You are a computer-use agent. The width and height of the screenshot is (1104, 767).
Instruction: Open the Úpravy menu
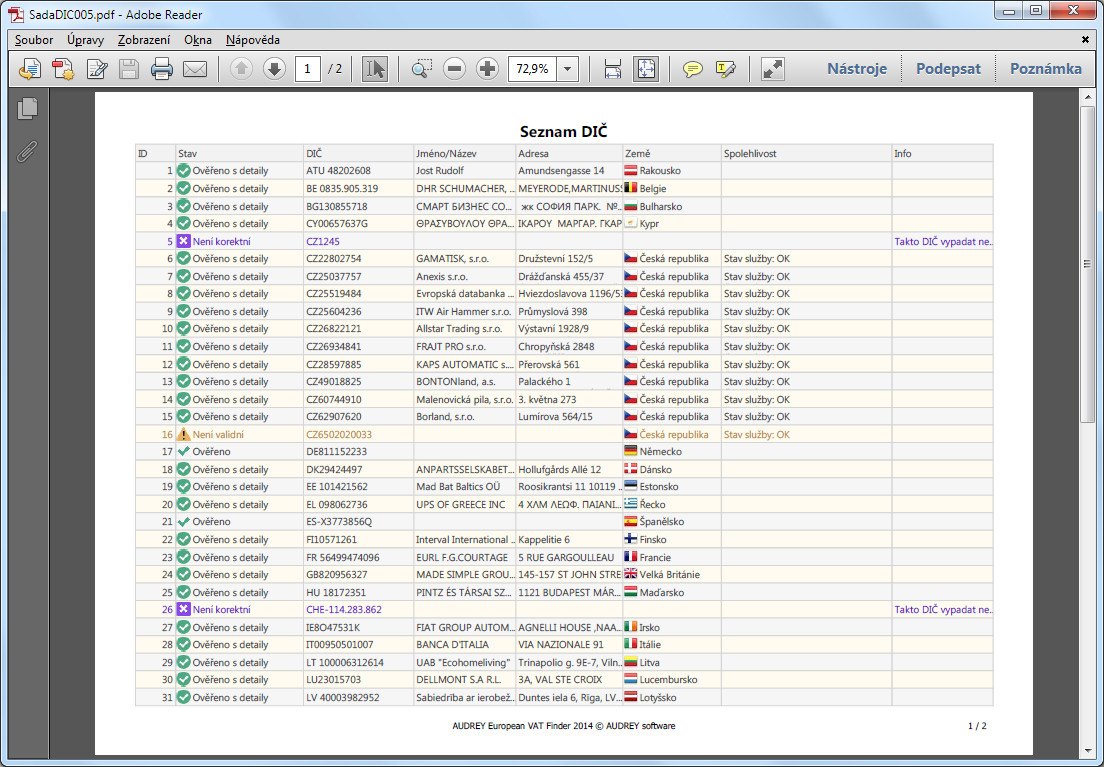[85, 40]
